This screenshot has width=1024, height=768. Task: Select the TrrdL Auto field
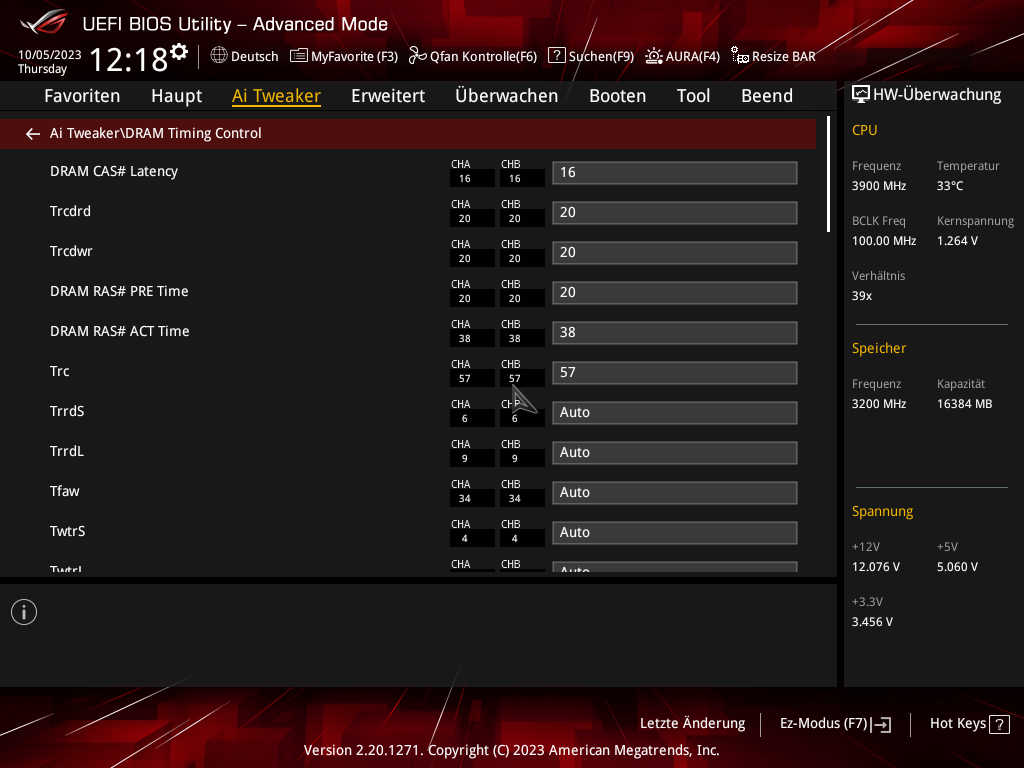[x=675, y=453]
